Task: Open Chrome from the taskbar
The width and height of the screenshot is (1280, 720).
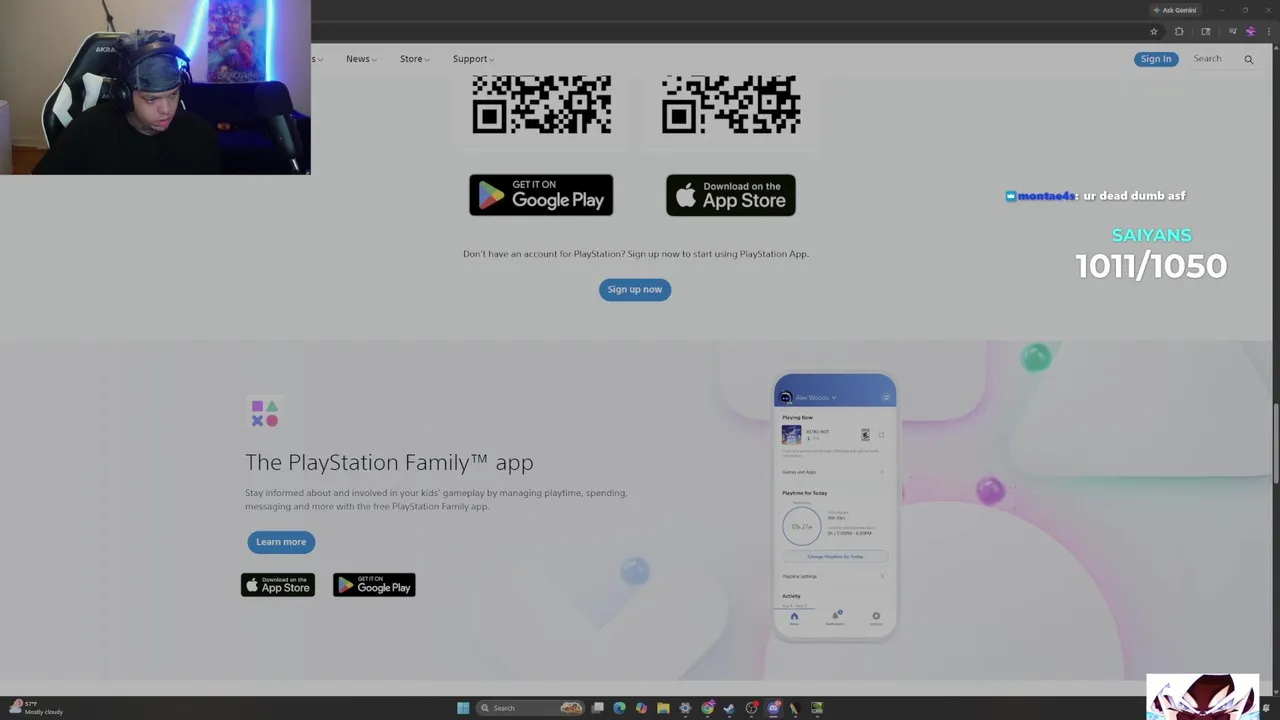Action: point(707,708)
